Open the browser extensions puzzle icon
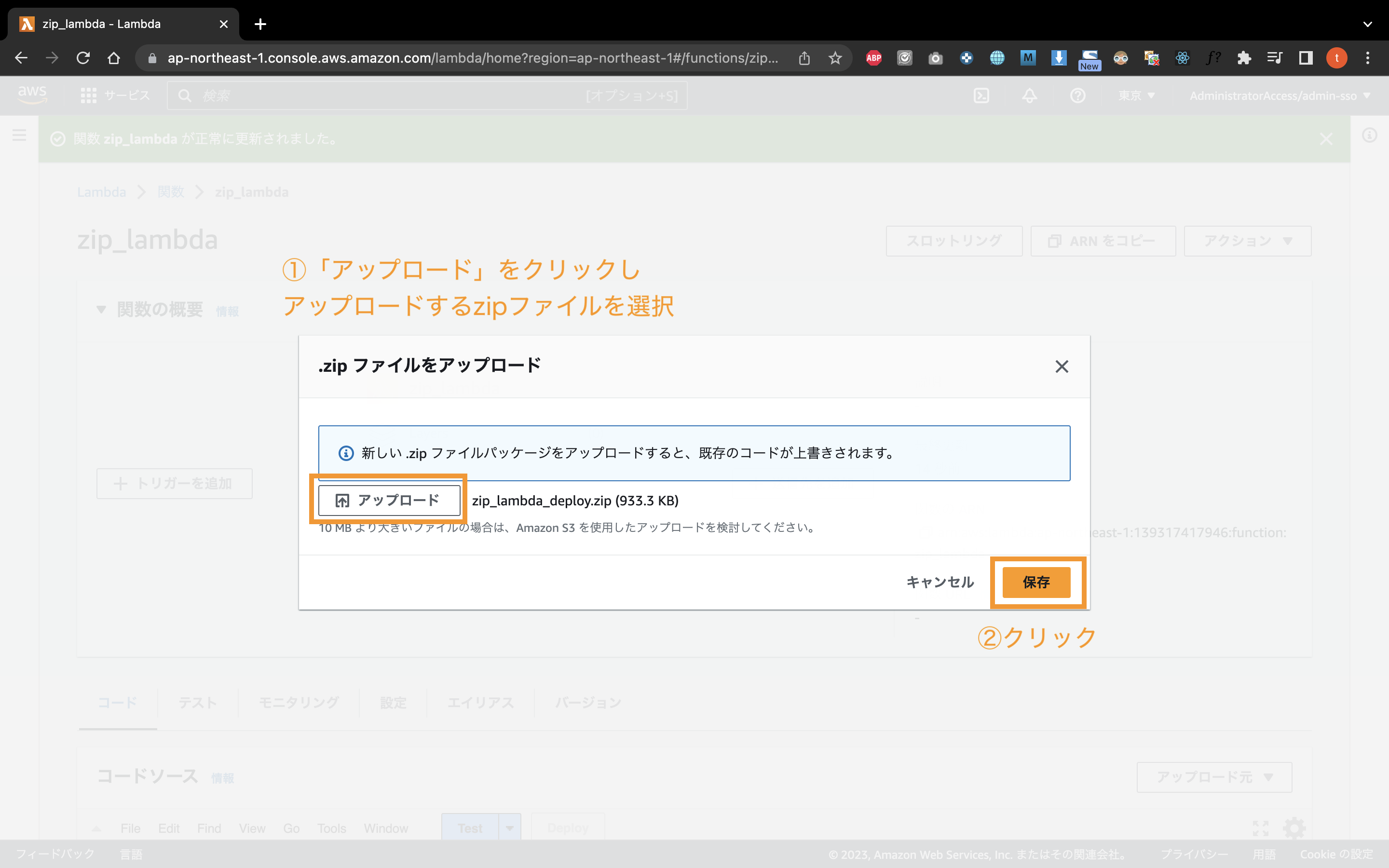 [x=1244, y=57]
